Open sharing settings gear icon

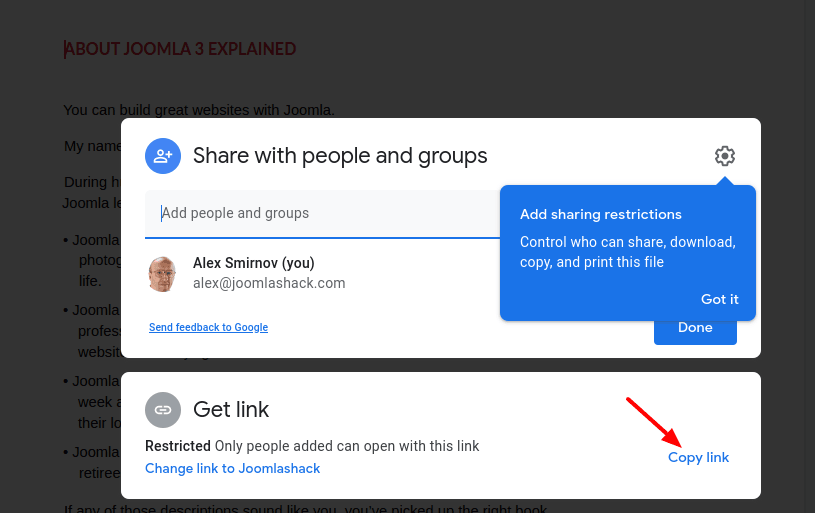point(725,156)
